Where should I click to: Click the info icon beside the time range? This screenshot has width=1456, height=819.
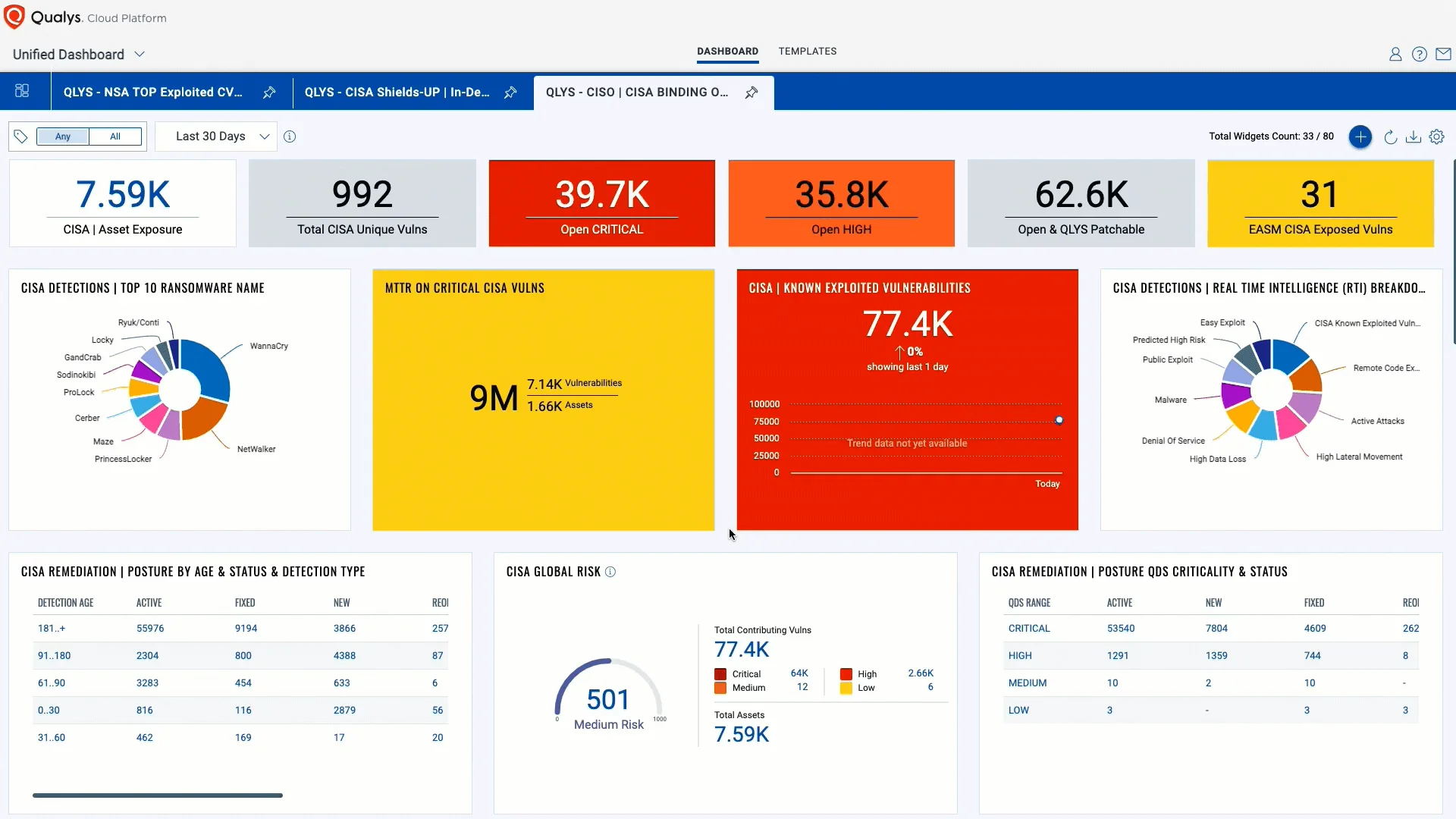[x=290, y=136]
